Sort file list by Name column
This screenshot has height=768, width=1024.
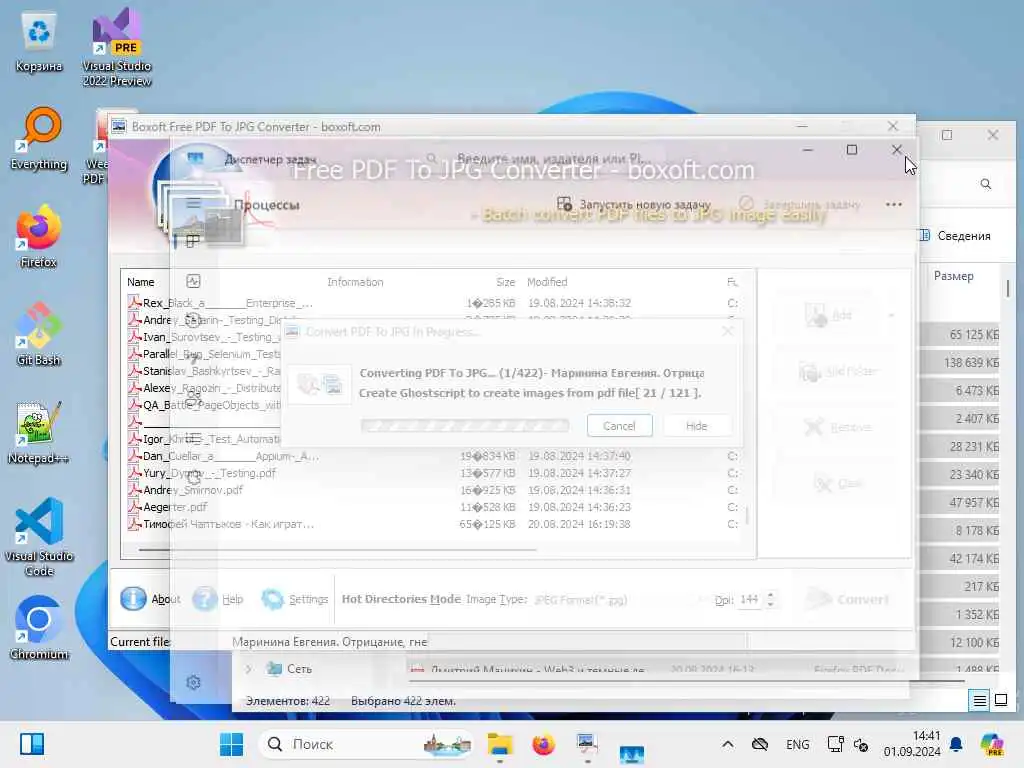(140, 282)
